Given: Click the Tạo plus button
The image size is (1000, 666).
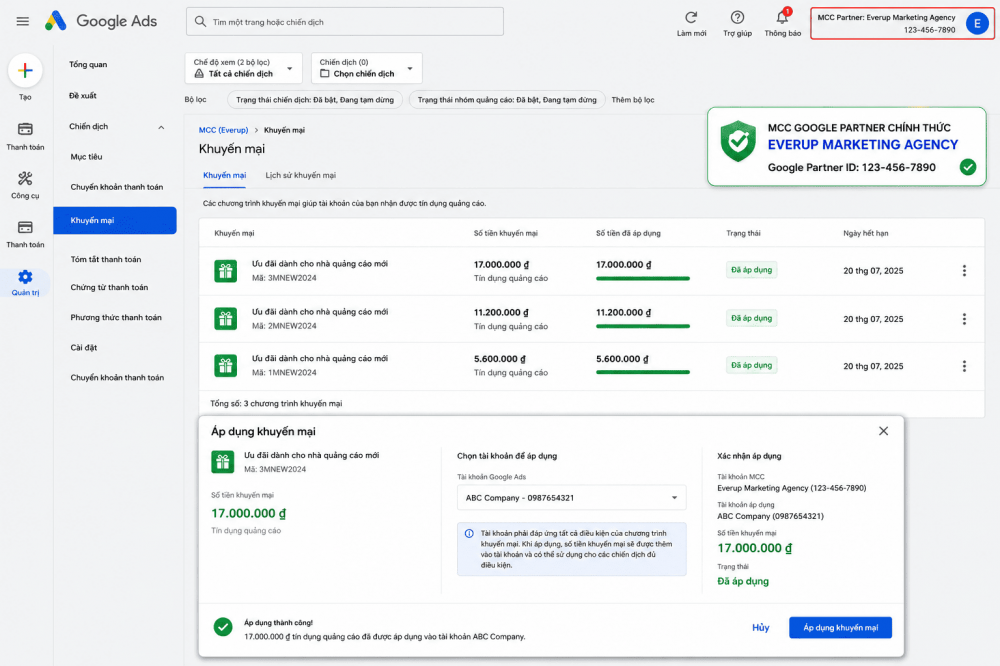Looking at the screenshot, I should (x=25, y=70).
